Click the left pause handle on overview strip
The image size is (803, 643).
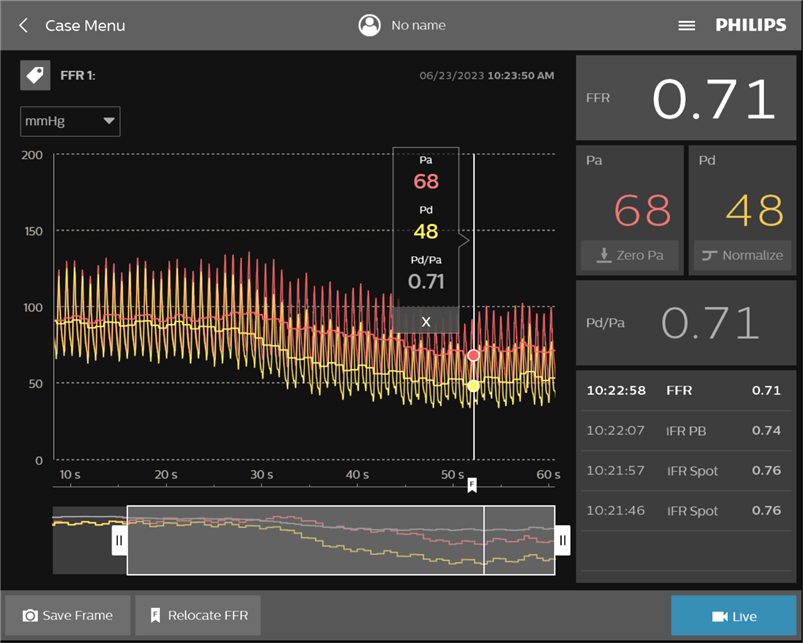119,541
